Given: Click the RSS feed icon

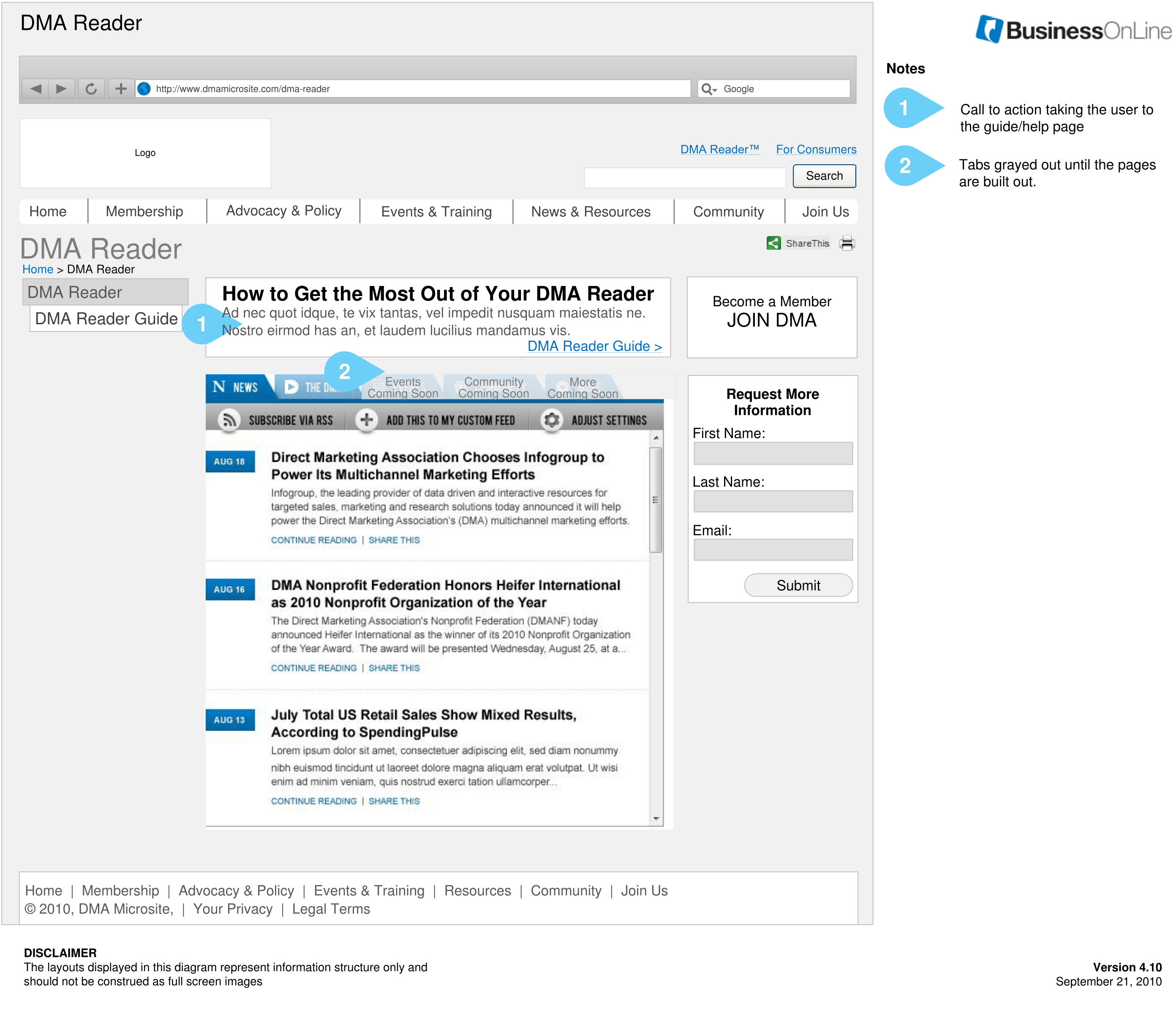Looking at the screenshot, I should click(x=229, y=420).
